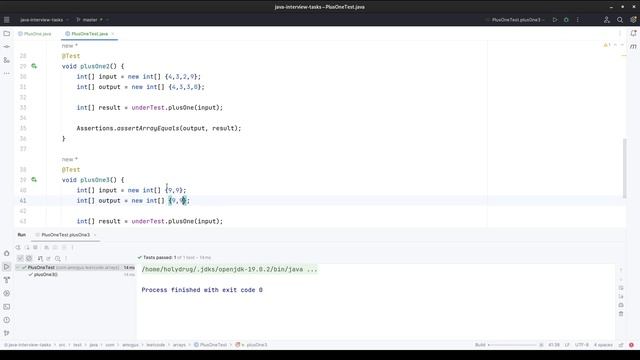Image resolution: width=640 pixels, height=360 pixels.
Task: Open editor tabs more options menu
Action: (x=620, y=34)
